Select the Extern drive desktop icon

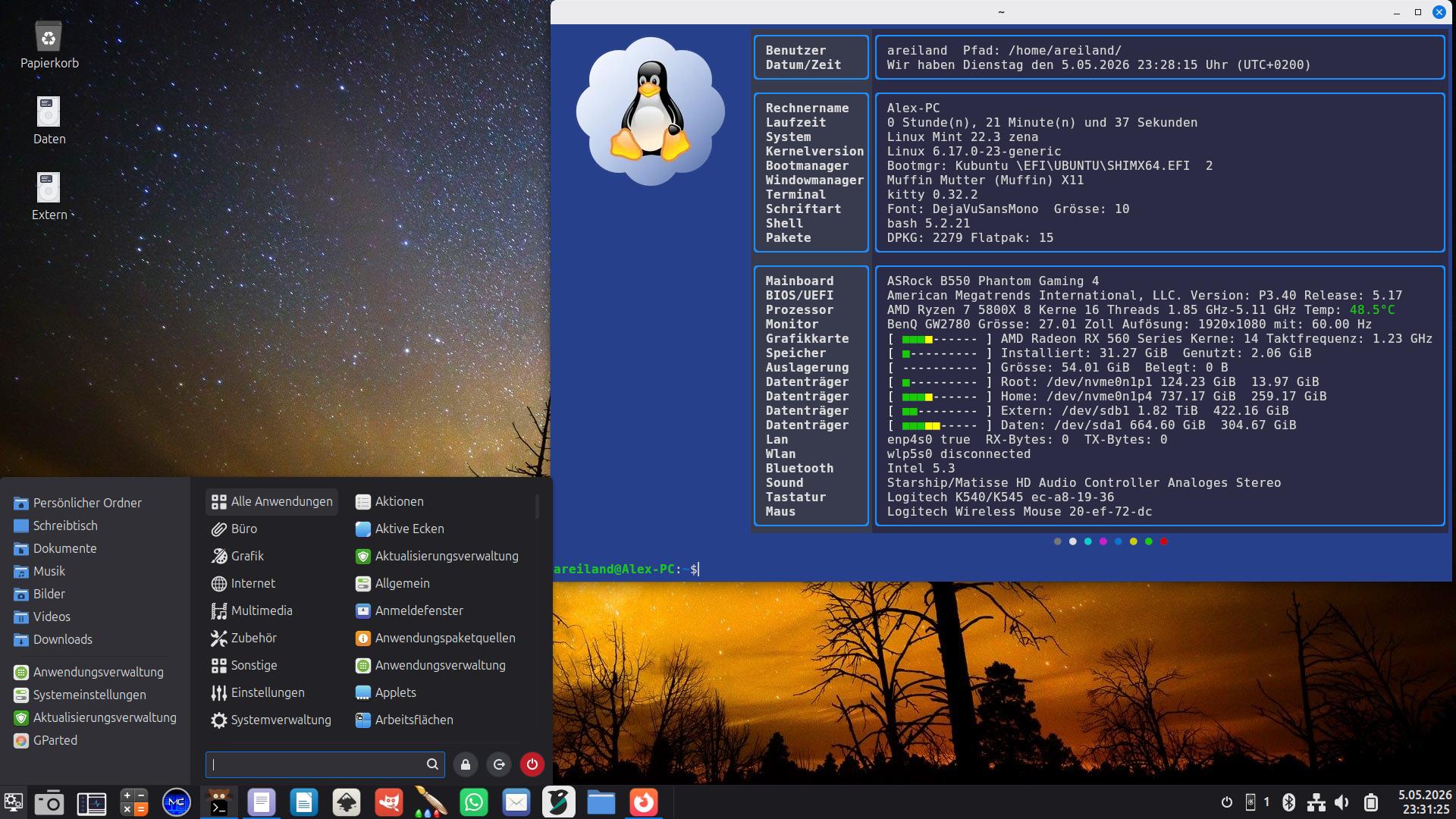pyautogui.click(x=49, y=197)
